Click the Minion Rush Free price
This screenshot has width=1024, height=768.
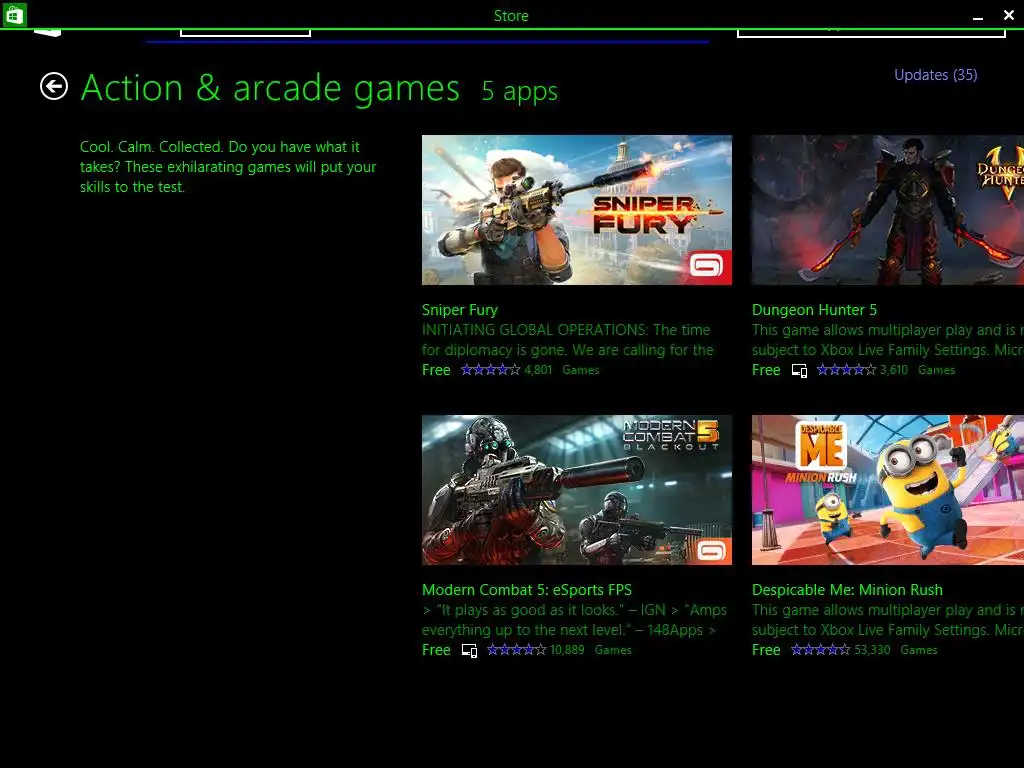pos(766,650)
